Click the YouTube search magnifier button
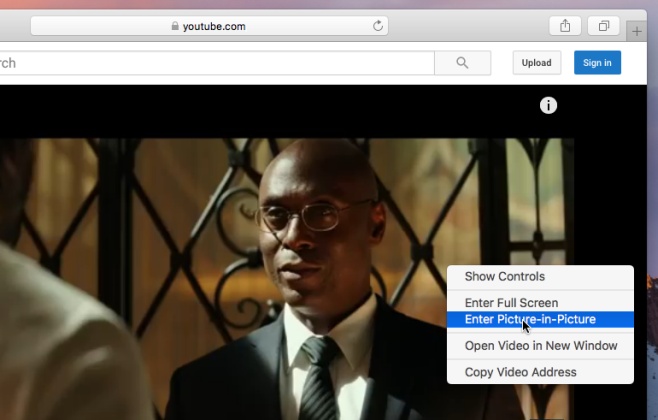 462,63
